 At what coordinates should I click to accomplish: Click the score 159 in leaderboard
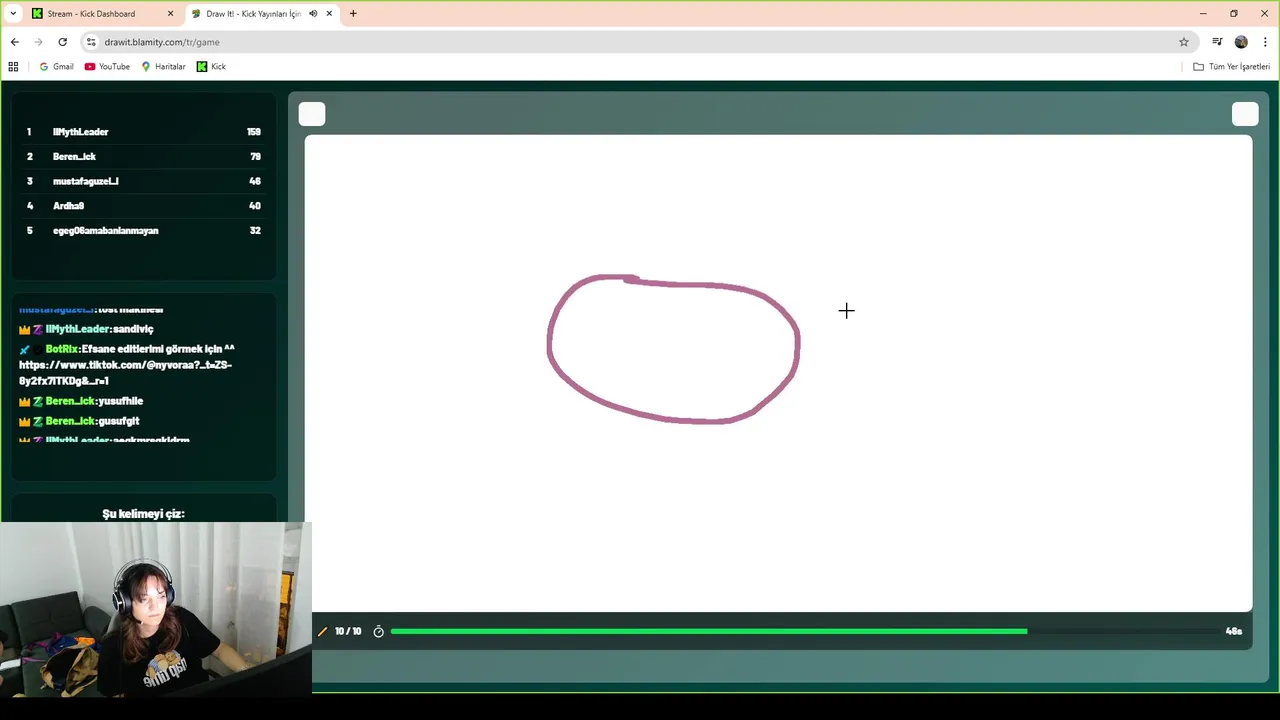click(253, 132)
